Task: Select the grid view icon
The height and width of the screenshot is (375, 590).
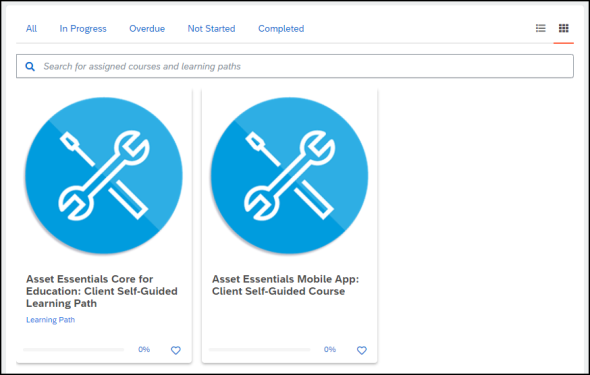Action: point(563,28)
